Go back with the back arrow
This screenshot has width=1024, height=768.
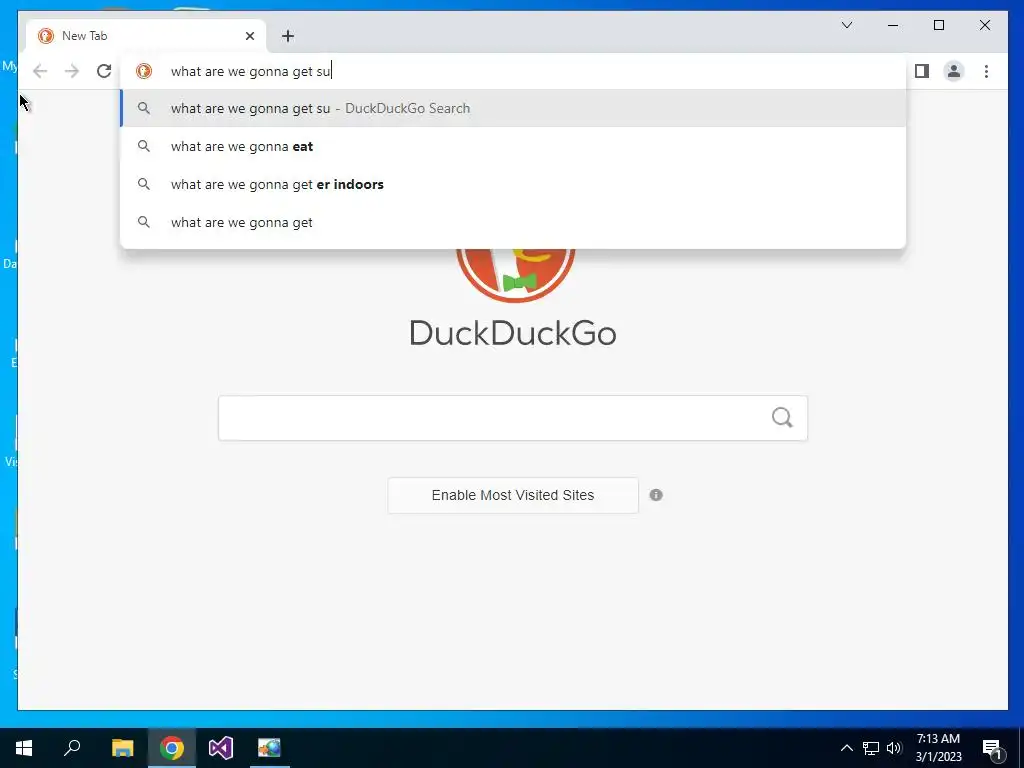[40, 71]
